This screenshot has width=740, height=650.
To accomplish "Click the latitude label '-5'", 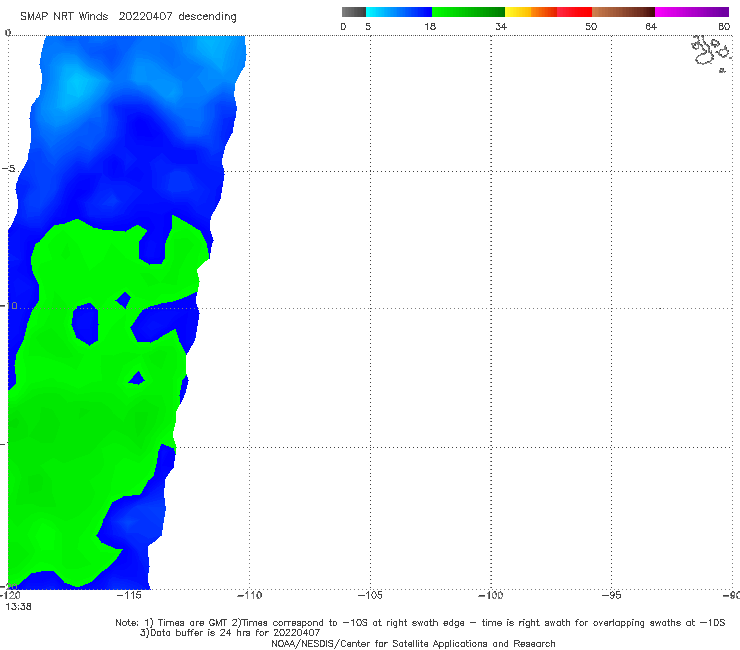I will 8,169.
